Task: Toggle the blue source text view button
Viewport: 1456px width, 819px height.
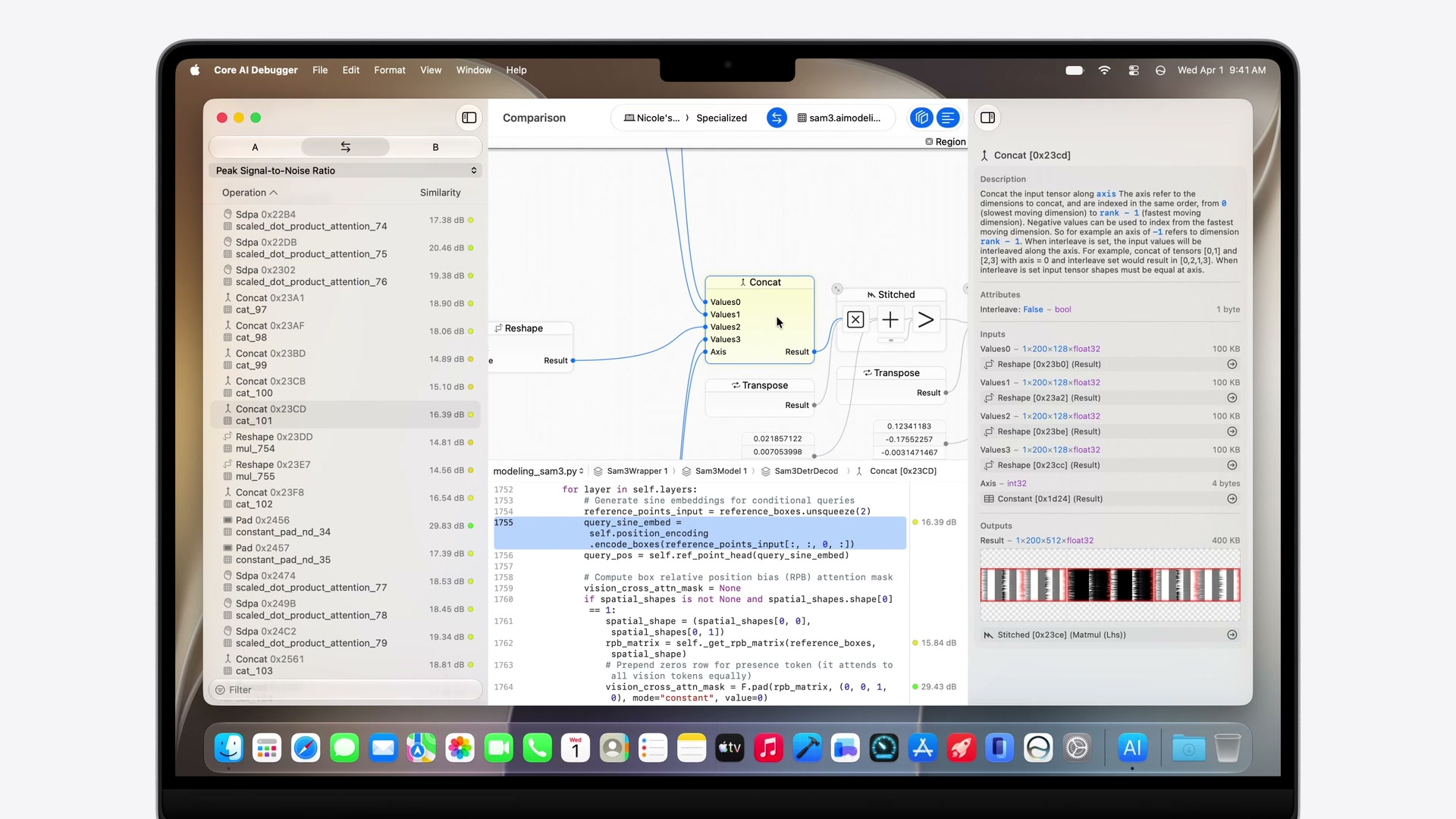Action: pos(948,118)
